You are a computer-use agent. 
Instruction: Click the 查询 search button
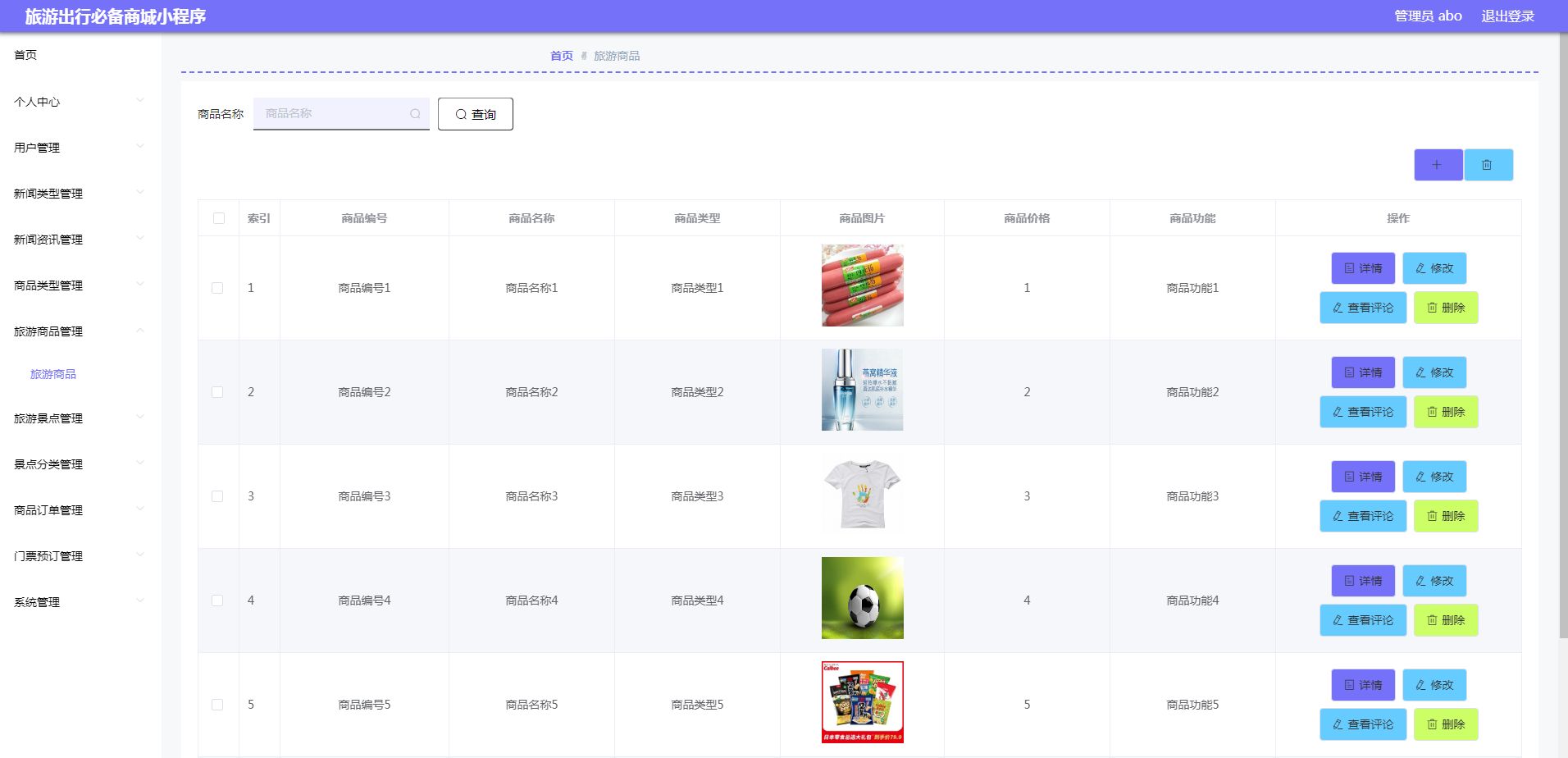(476, 114)
